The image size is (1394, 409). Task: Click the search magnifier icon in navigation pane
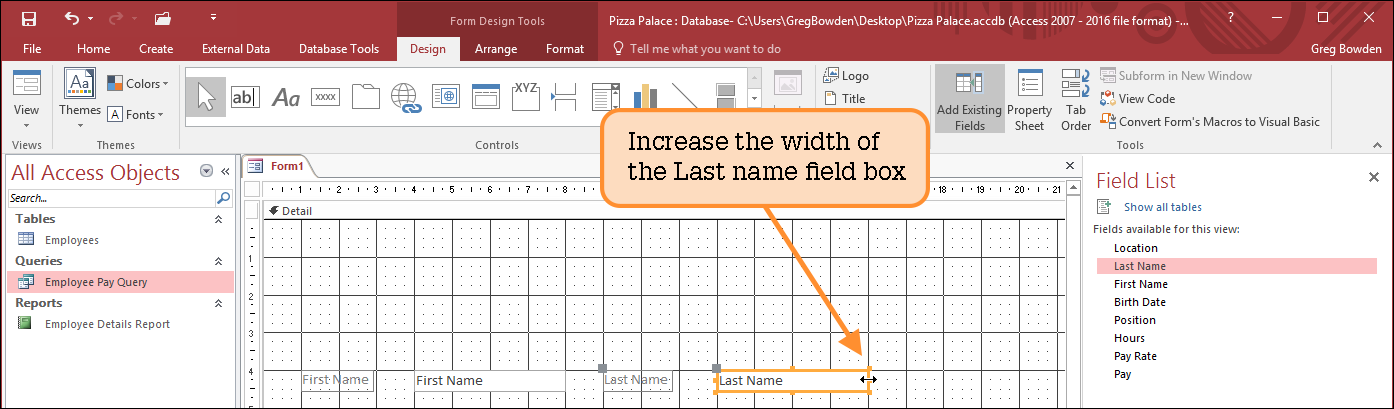[224, 198]
